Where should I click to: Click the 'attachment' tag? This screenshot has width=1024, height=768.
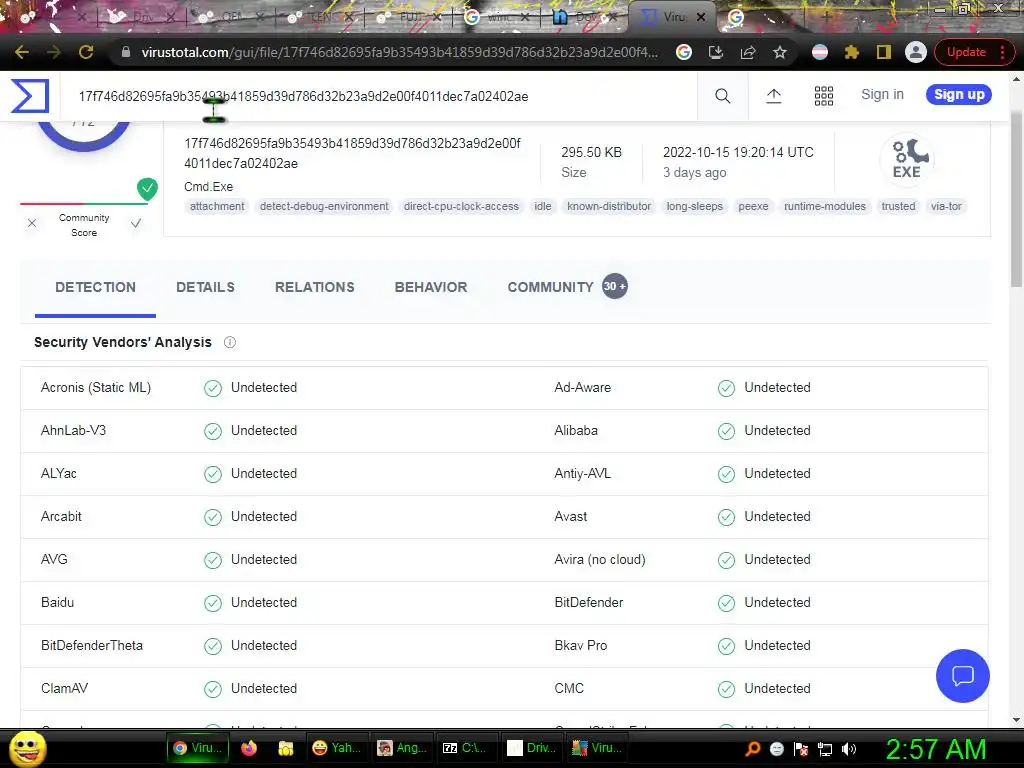(217, 206)
